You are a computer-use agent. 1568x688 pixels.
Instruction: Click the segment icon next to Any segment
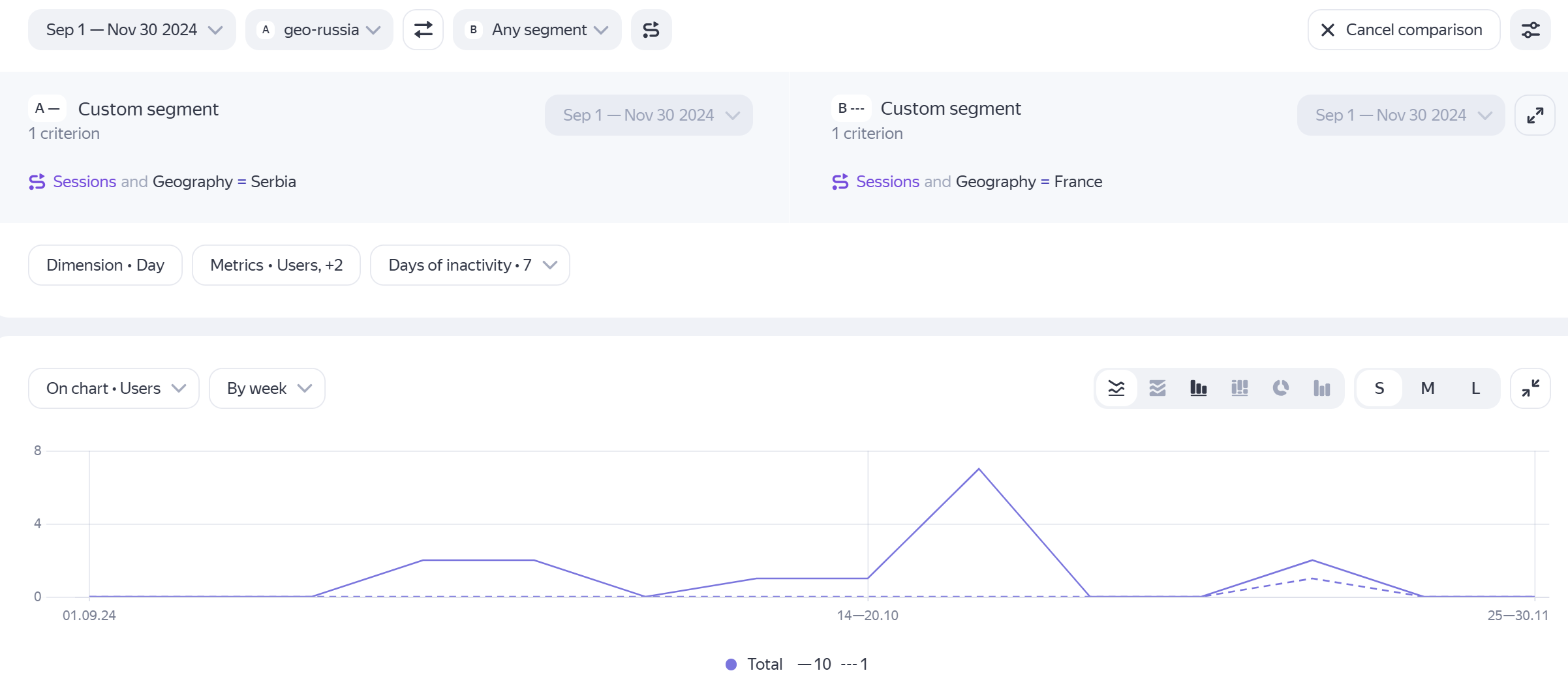click(x=651, y=30)
